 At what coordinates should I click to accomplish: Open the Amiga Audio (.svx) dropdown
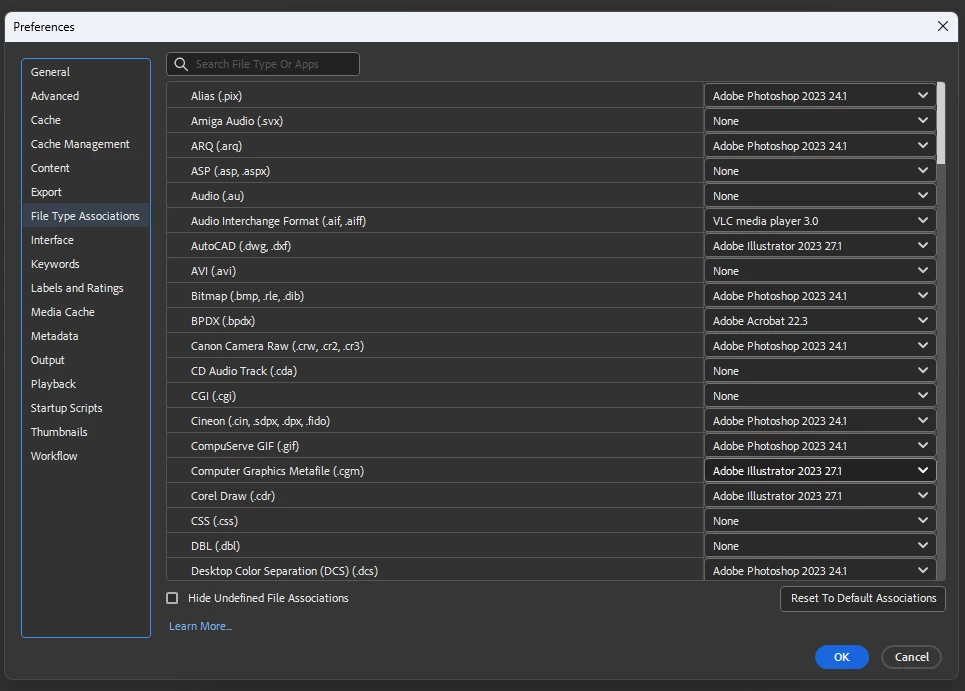pyautogui.click(x=820, y=121)
